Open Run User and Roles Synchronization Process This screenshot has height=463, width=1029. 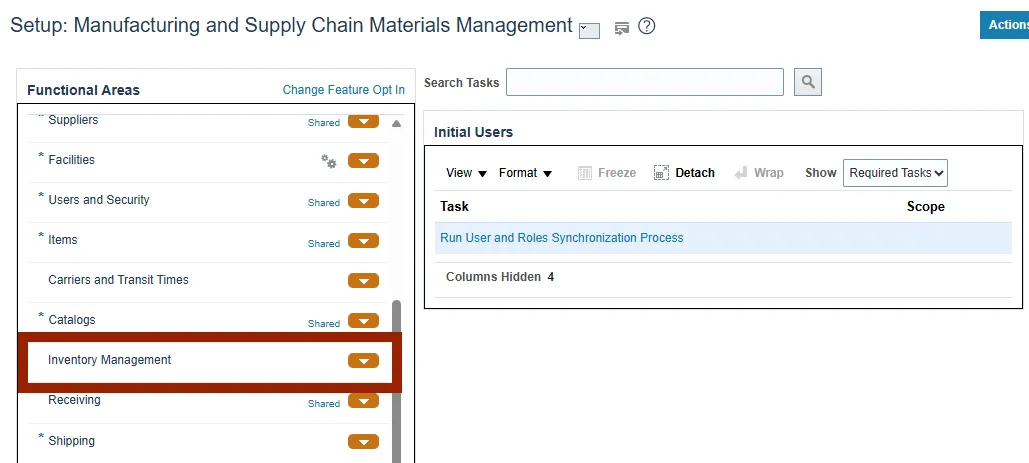coord(562,238)
